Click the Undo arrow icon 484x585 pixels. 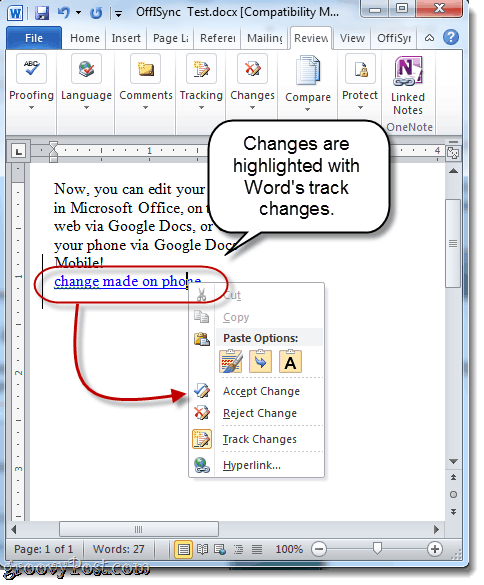coord(63,13)
